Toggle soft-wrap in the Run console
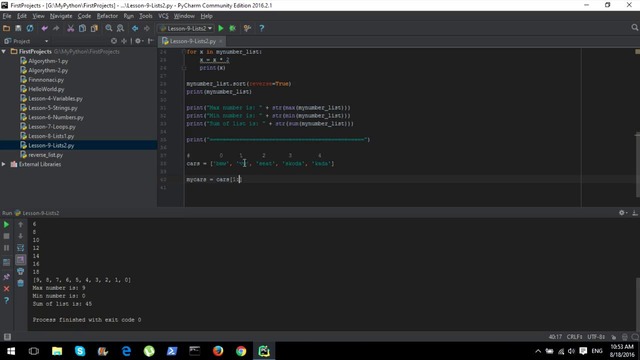Screen dimensions: 640x360 [x=20, y=248]
